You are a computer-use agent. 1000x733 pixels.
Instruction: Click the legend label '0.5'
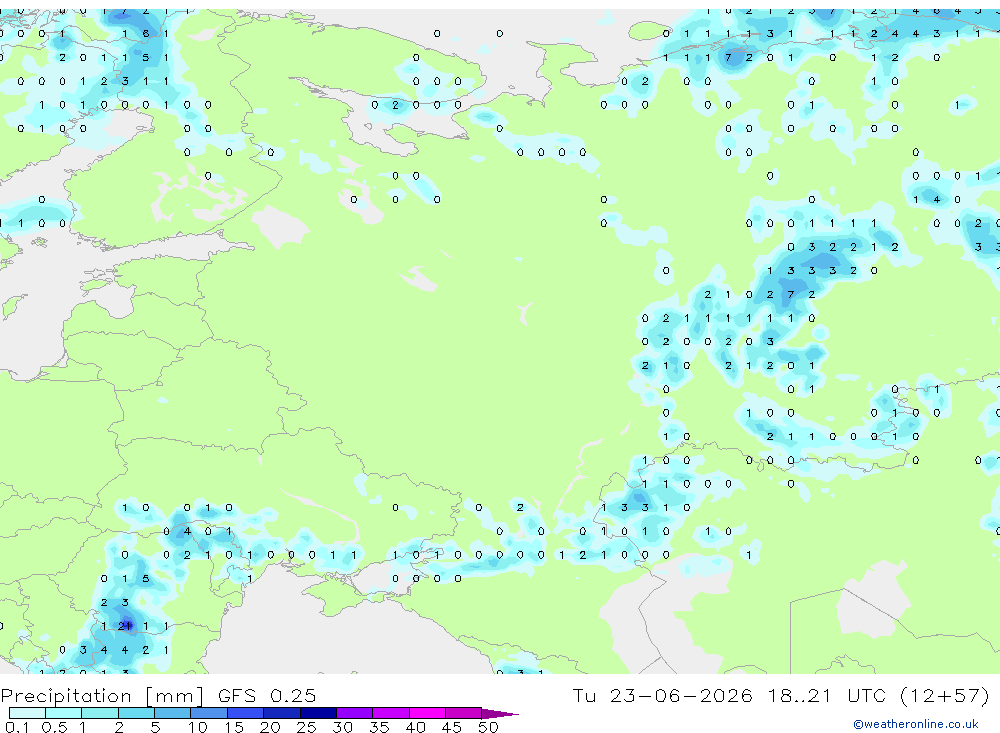pyautogui.click(x=54, y=727)
